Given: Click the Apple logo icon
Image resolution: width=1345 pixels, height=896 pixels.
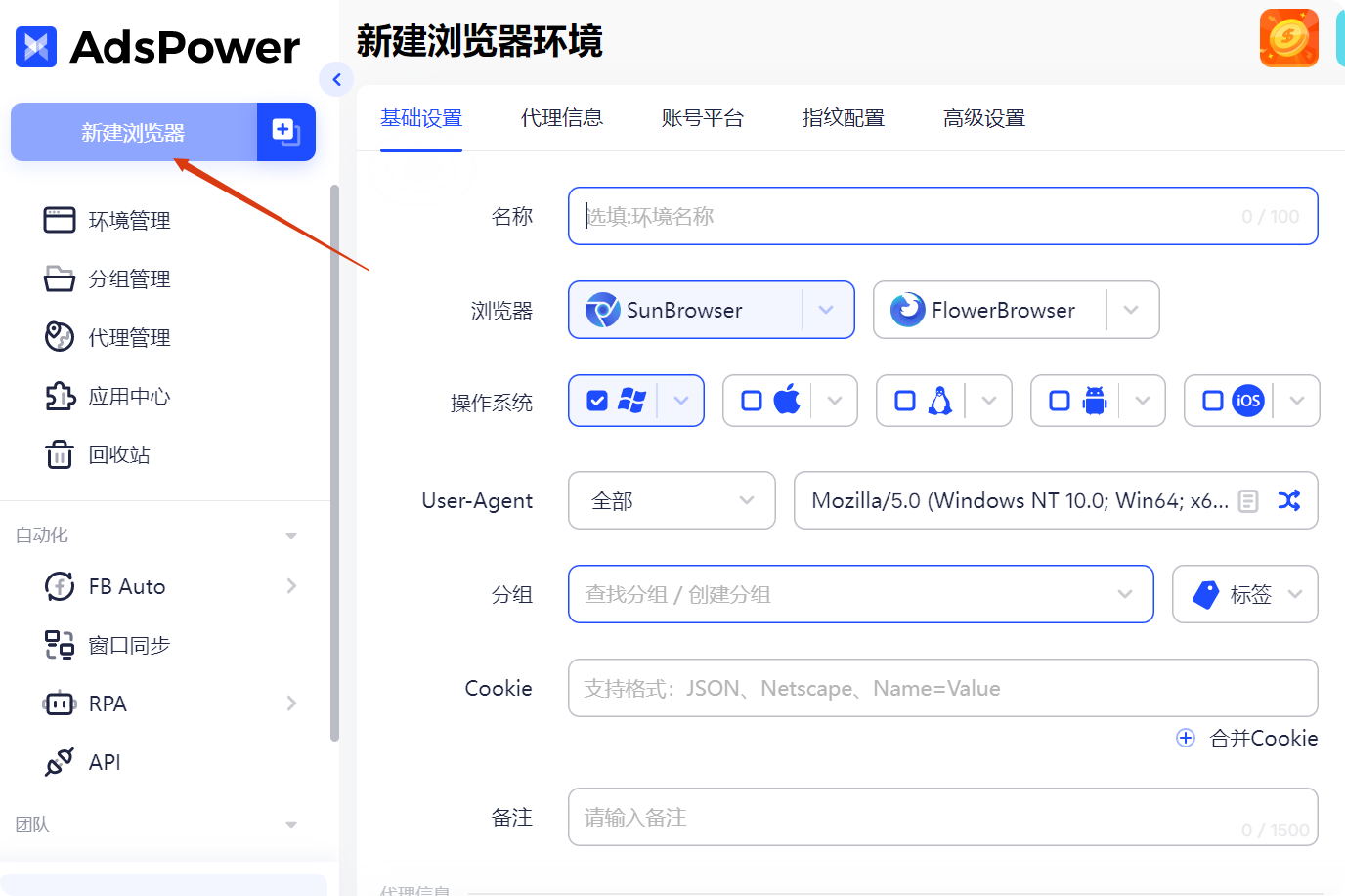Looking at the screenshot, I should point(787,400).
